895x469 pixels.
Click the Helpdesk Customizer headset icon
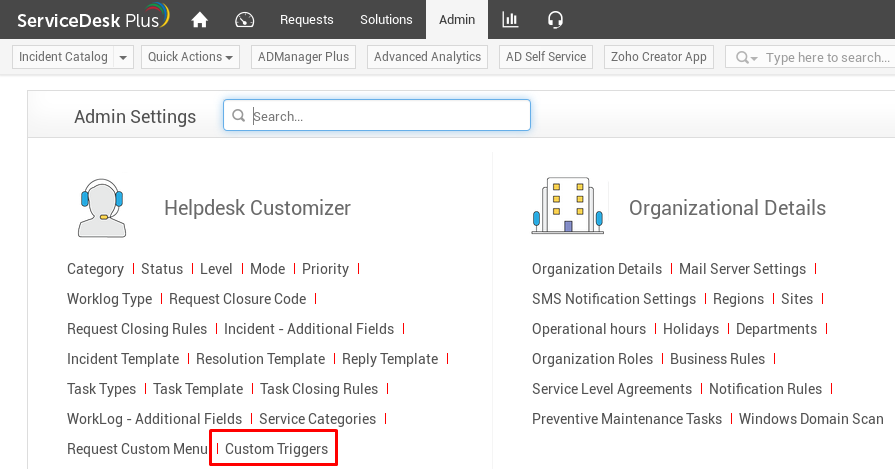click(102, 208)
